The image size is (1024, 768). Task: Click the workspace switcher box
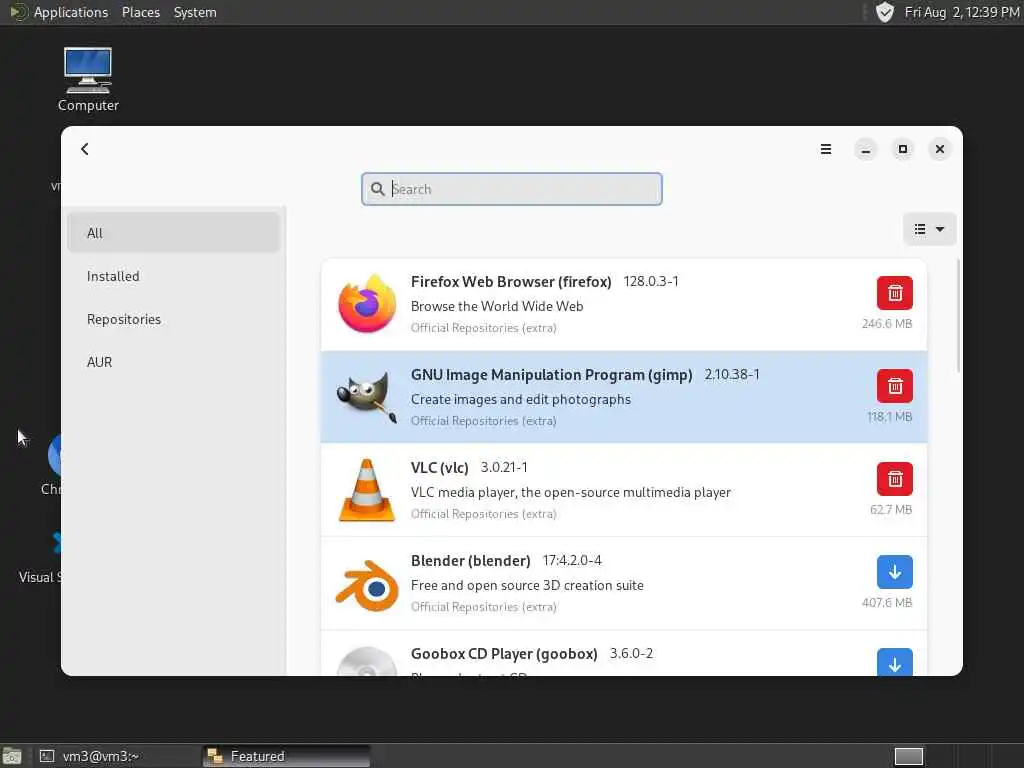tap(908, 756)
